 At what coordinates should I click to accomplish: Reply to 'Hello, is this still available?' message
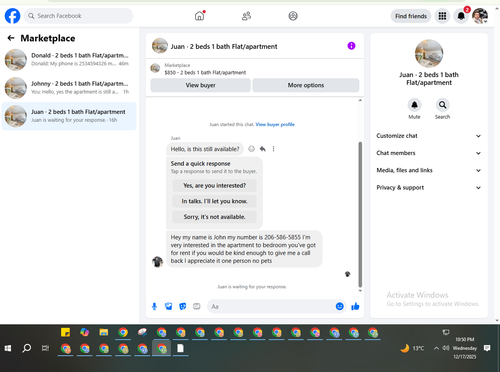click(263, 149)
